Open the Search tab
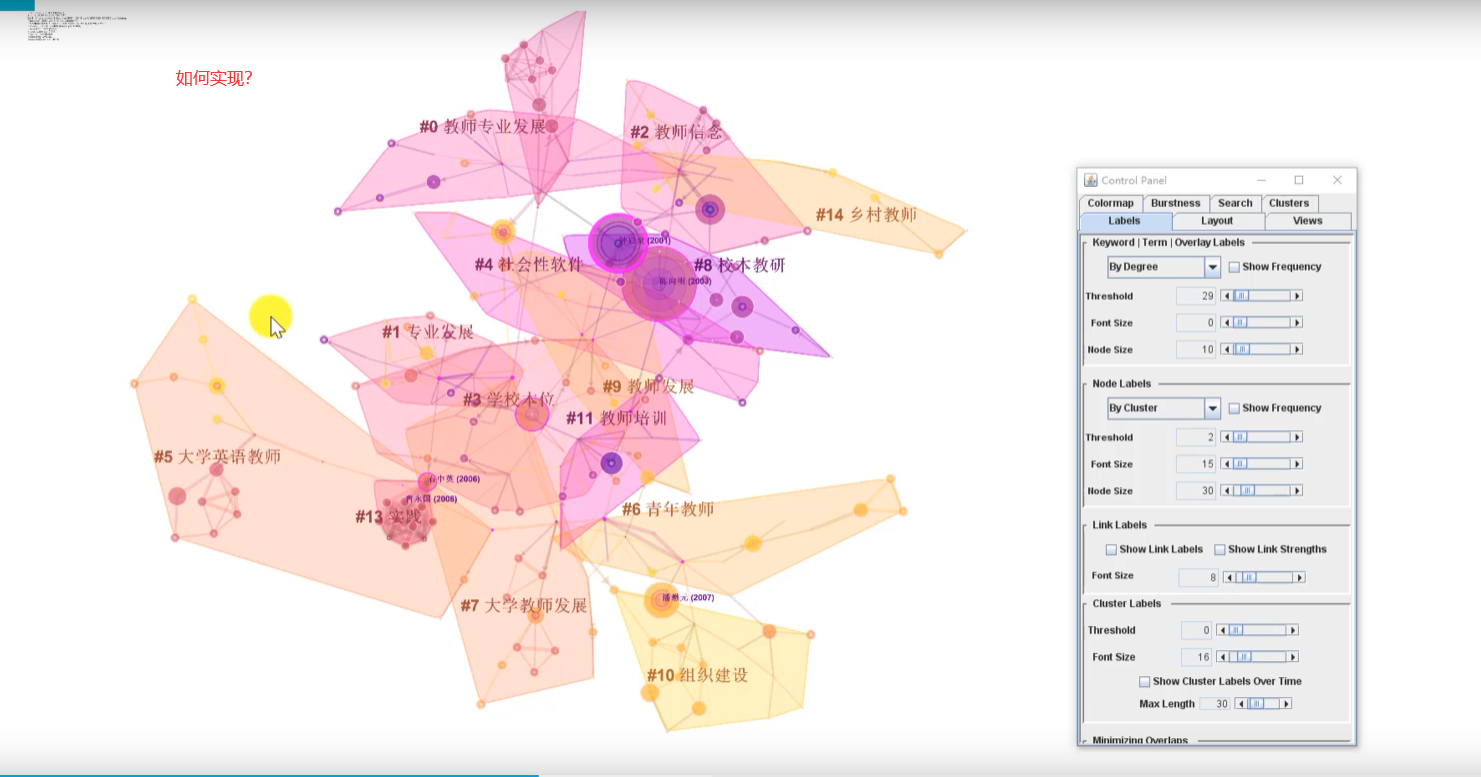This screenshot has height=777, width=1481. [x=1235, y=203]
